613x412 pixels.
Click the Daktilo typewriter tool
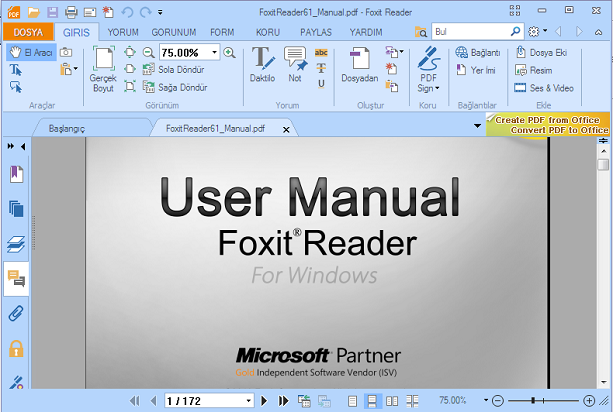click(262, 64)
